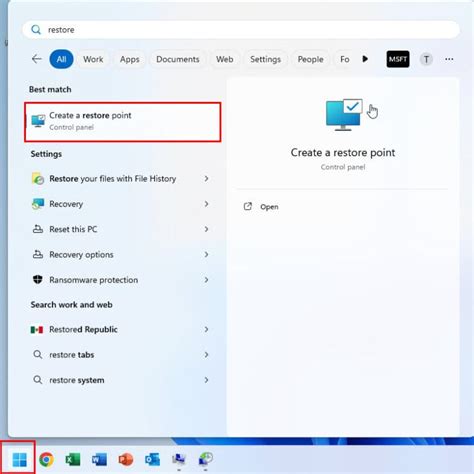Open the Ransomware protection result

[x=120, y=280]
